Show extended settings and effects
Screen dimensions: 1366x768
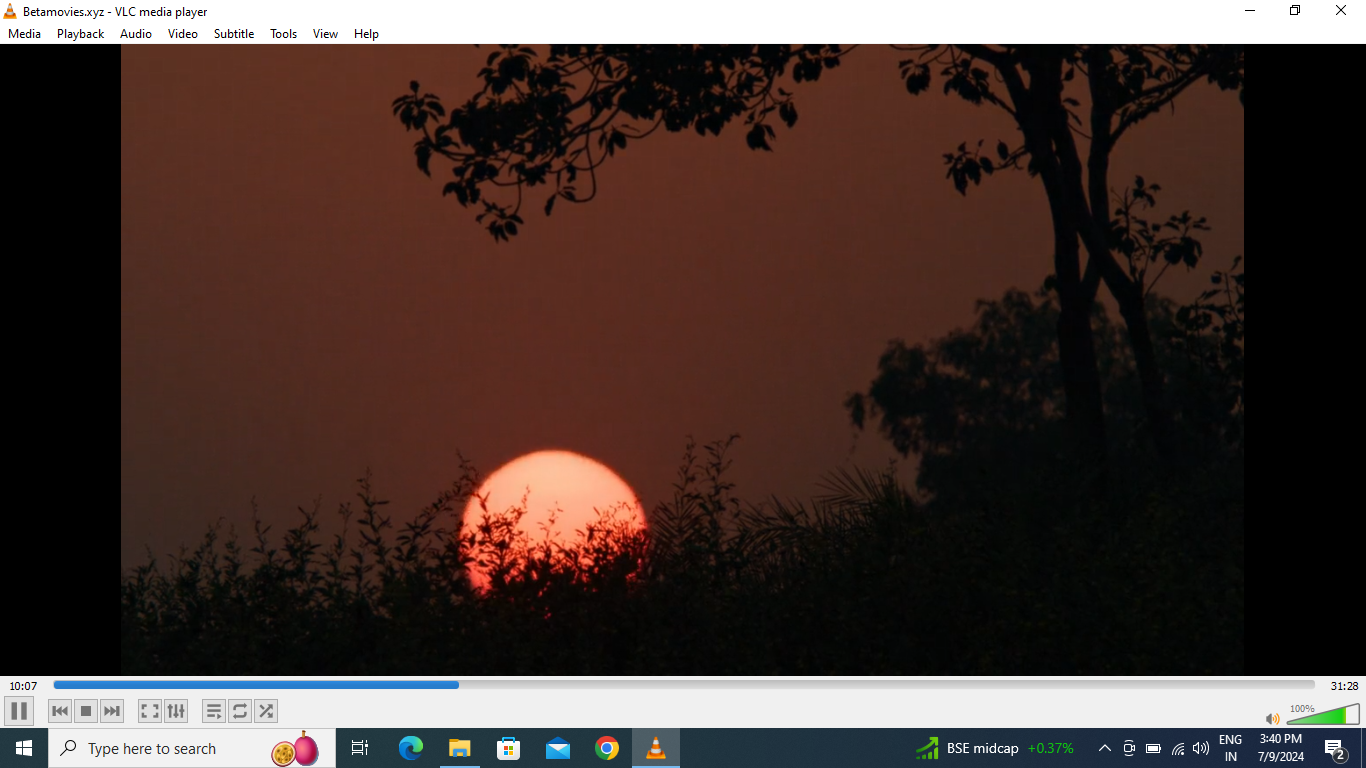(x=176, y=711)
